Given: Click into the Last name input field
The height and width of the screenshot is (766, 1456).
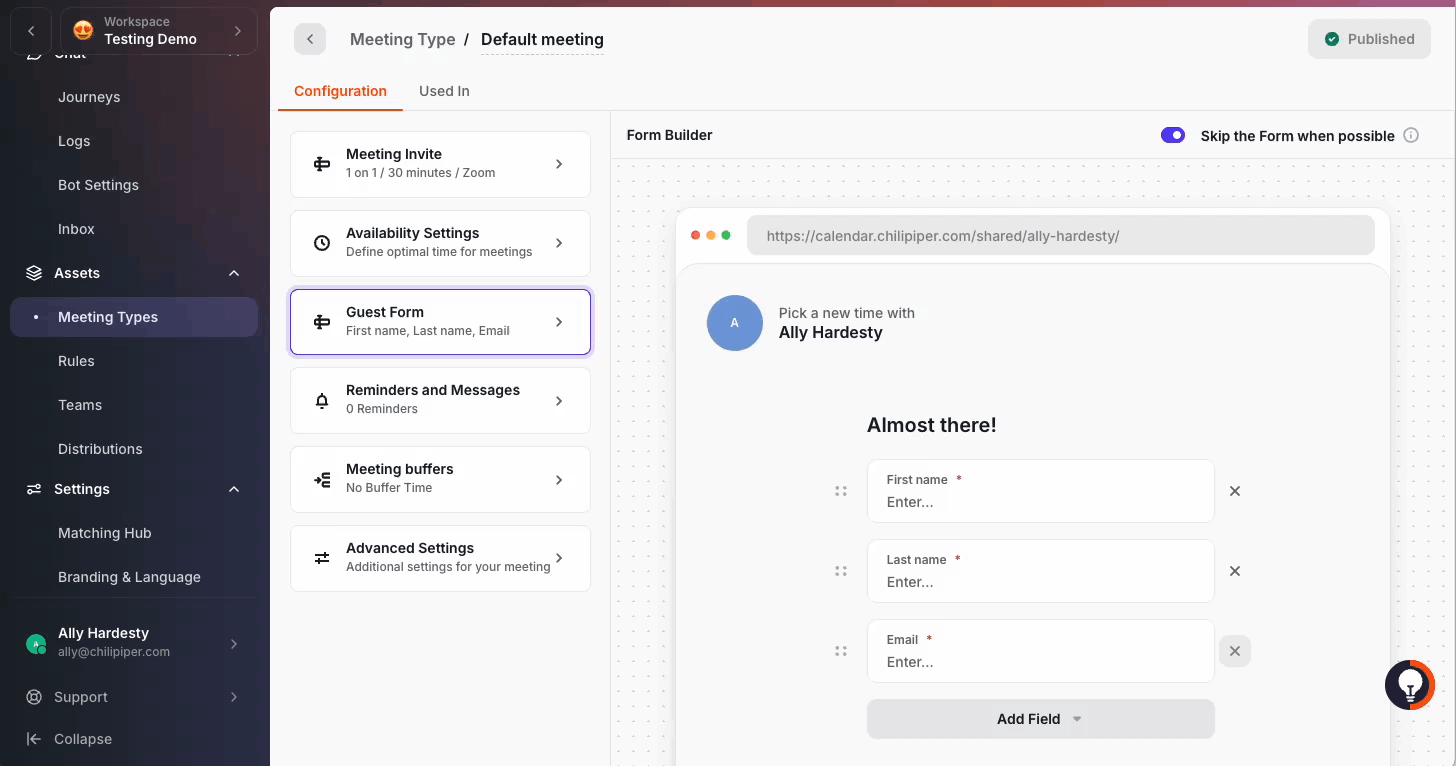Looking at the screenshot, I should 1041,571.
